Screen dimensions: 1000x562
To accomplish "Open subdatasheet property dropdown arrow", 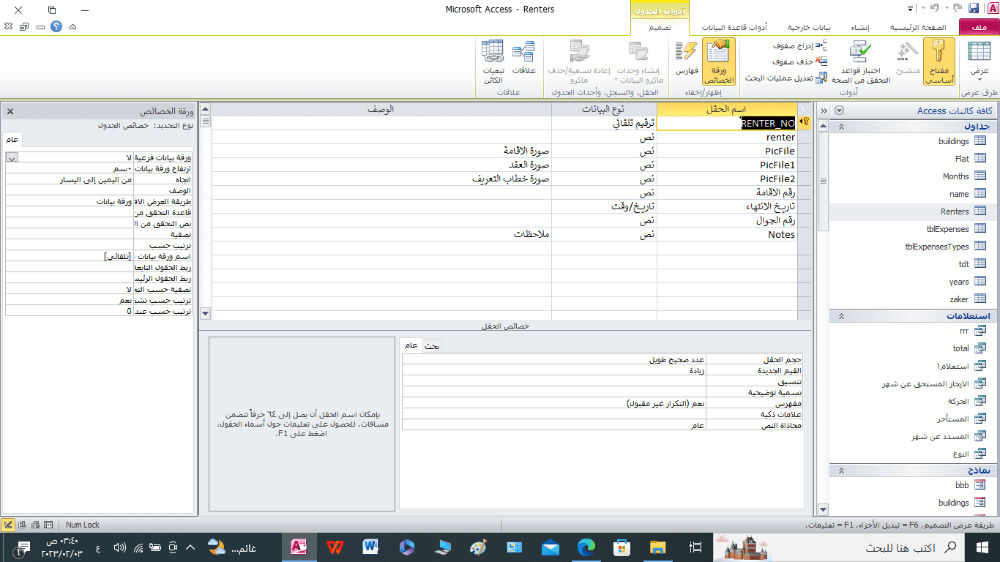I will (11, 158).
